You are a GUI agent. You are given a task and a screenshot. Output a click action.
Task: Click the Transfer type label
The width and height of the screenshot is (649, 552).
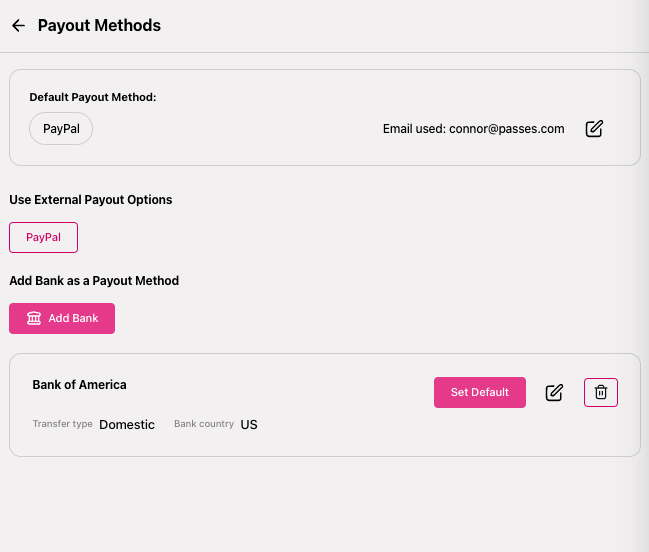click(62, 424)
